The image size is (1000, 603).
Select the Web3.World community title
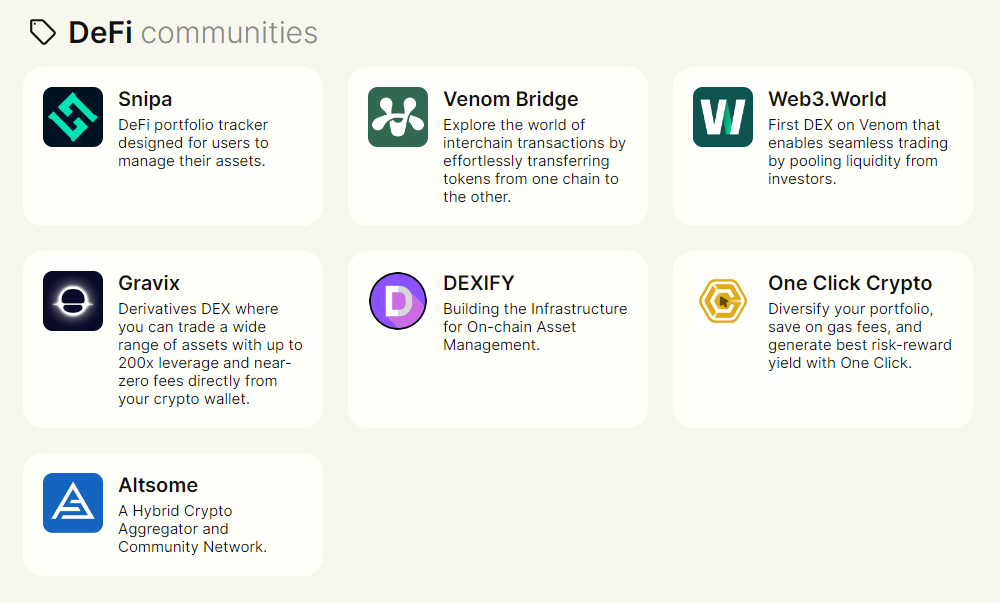pyautogui.click(x=827, y=99)
